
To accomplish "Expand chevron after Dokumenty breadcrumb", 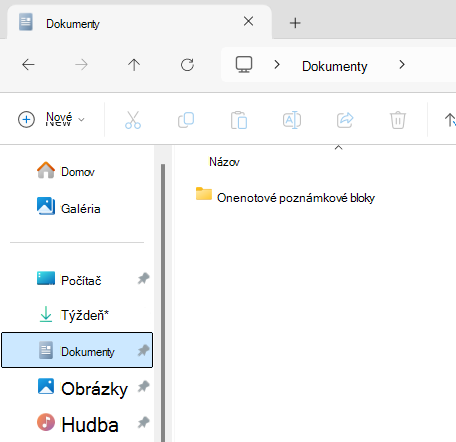I will [x=402, y=64].
